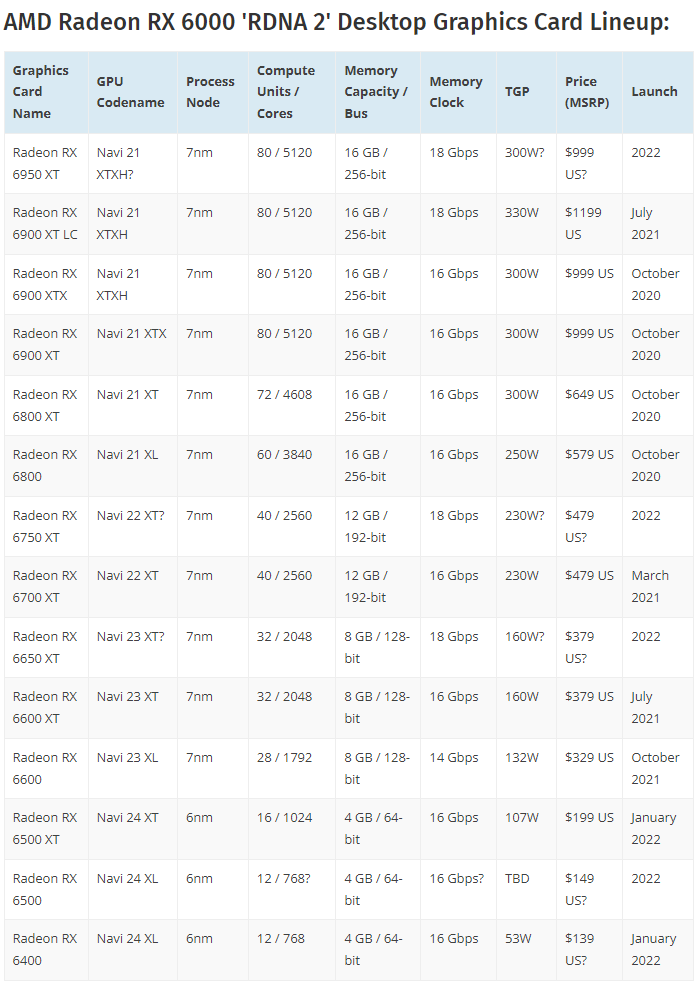Click the 330W TGP value
698x985 pixels.
[522, 213]
